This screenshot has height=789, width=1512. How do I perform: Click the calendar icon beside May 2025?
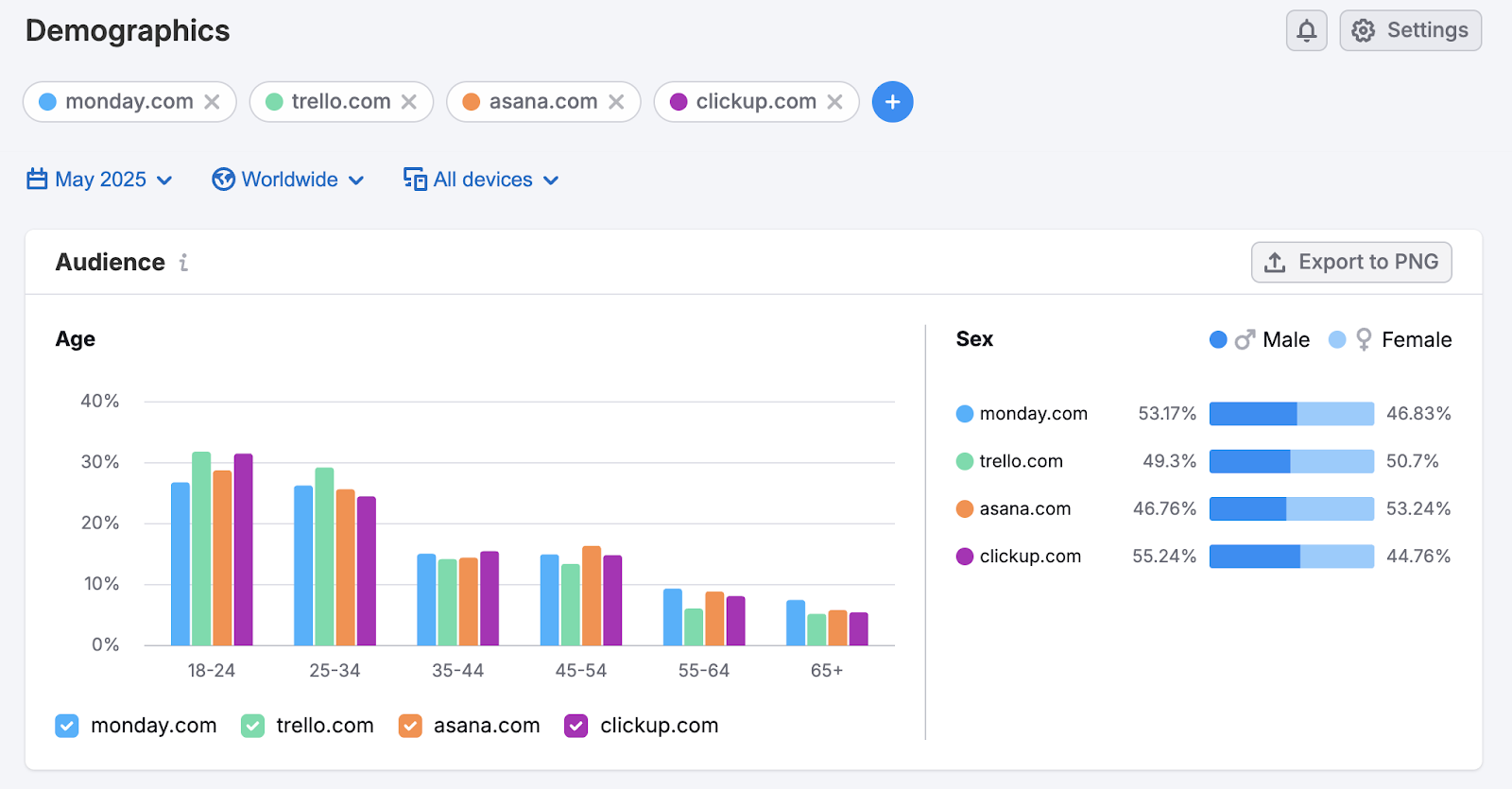tap(37, 180)
